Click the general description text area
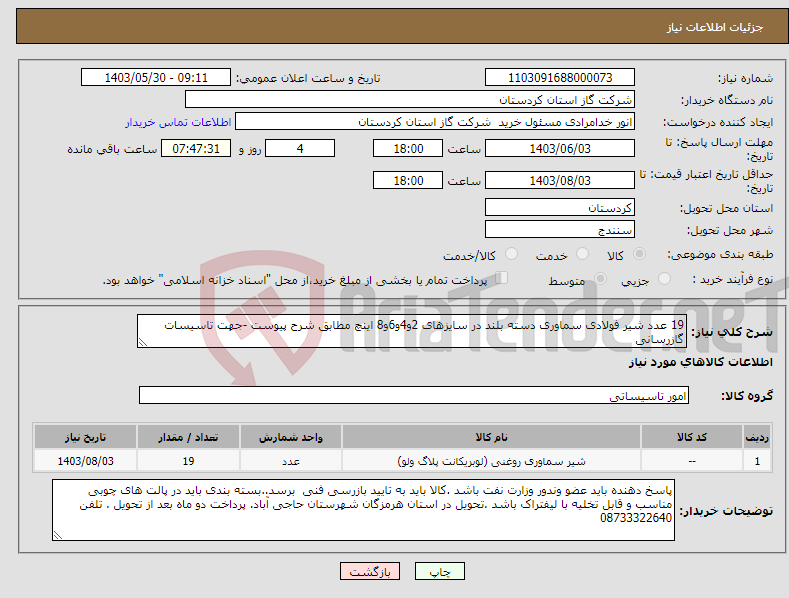This screenshot has width=789, height=598. [412, 331]
